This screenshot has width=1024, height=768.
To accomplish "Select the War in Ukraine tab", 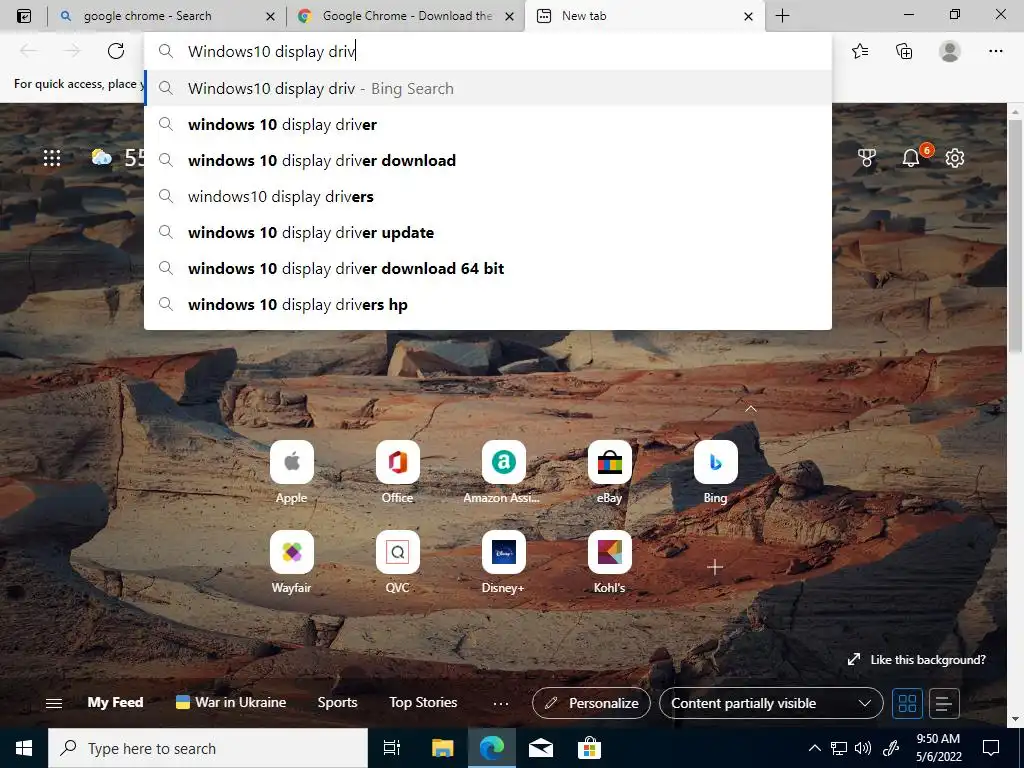I will pos(231,703).
